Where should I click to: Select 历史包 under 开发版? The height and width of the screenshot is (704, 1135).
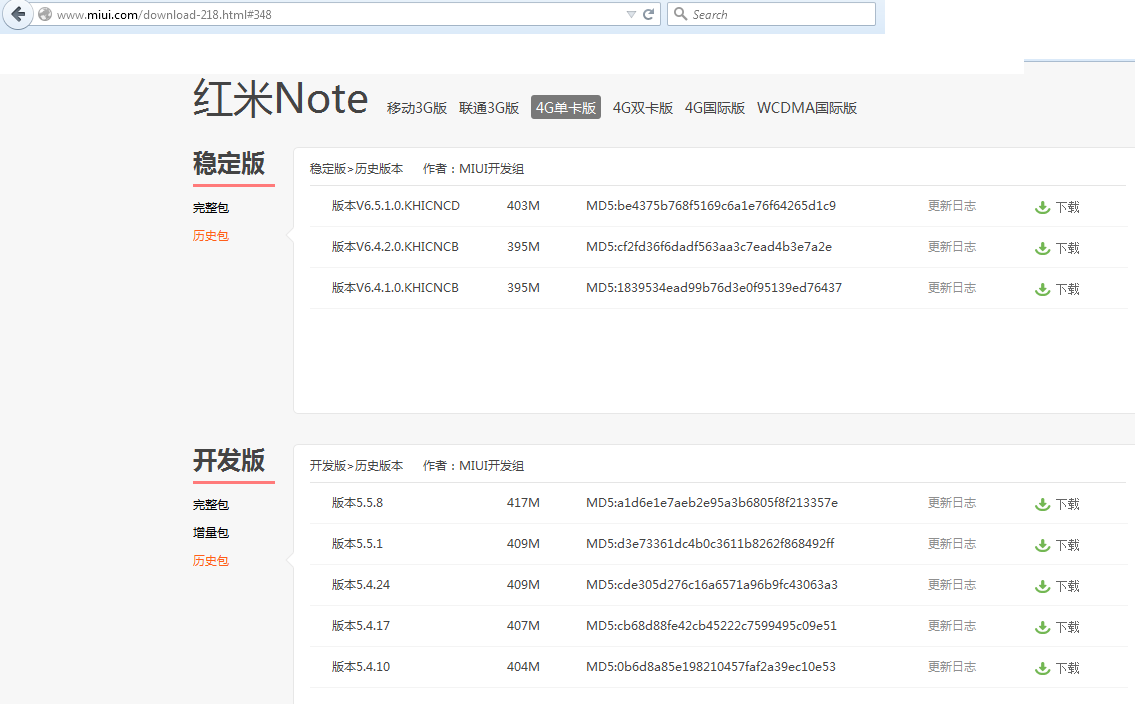coord(211,561)
